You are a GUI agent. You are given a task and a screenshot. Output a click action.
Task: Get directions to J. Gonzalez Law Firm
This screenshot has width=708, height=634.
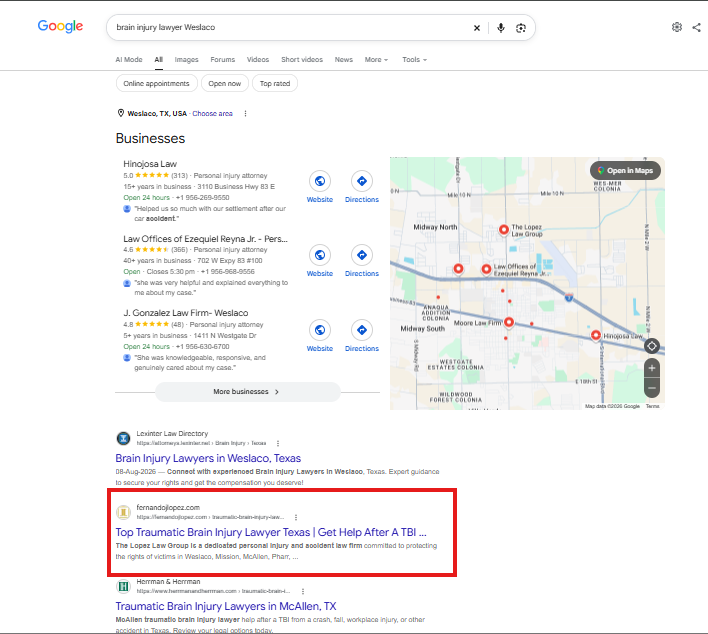click(362, 330)
